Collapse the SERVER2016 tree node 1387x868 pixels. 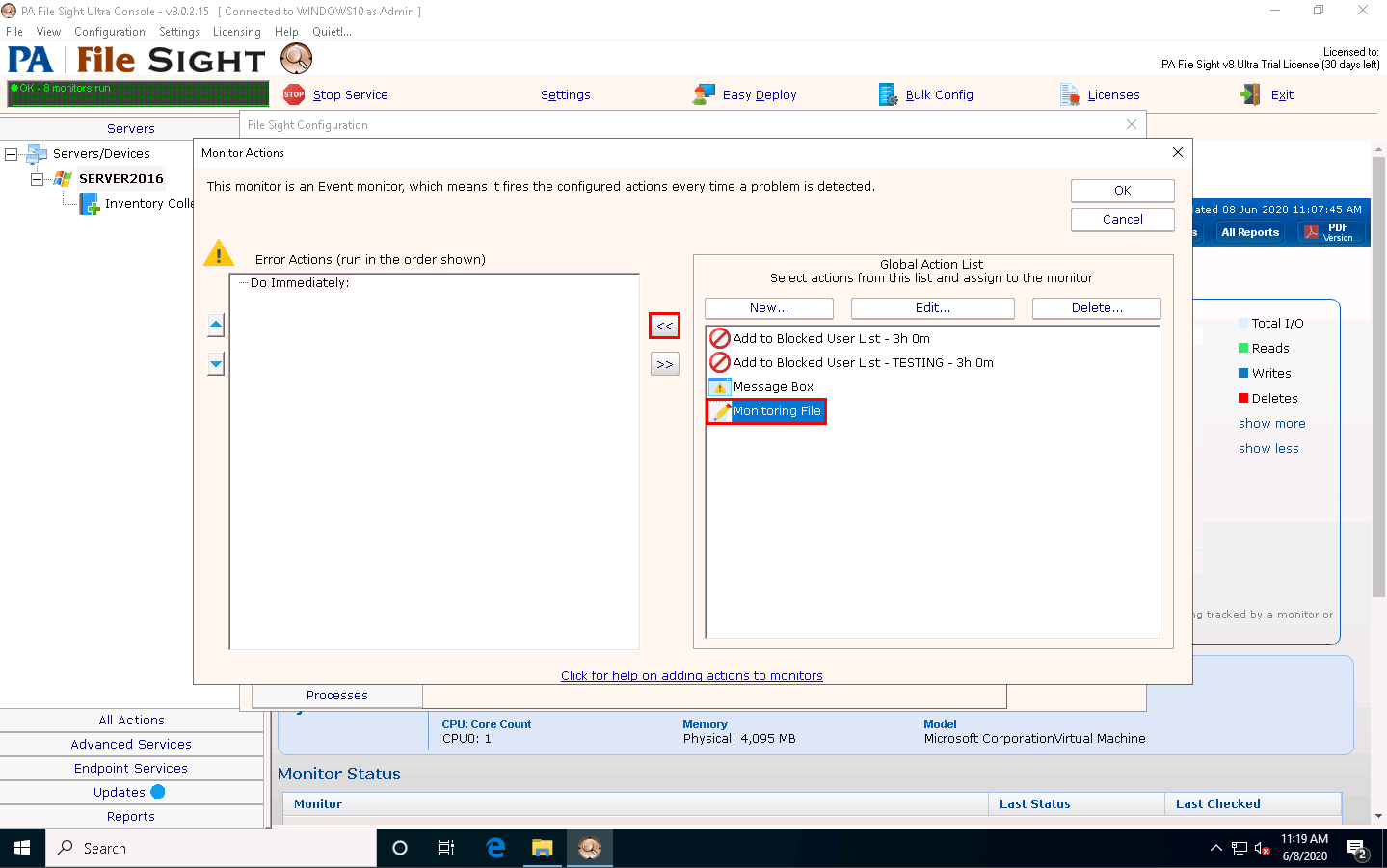tap(37, 179)
